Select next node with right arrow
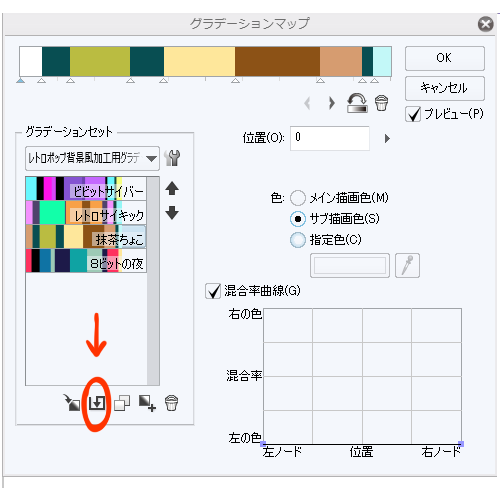Image resolution: width=500 pixels, height=500 pixels. tap(331, 103)
